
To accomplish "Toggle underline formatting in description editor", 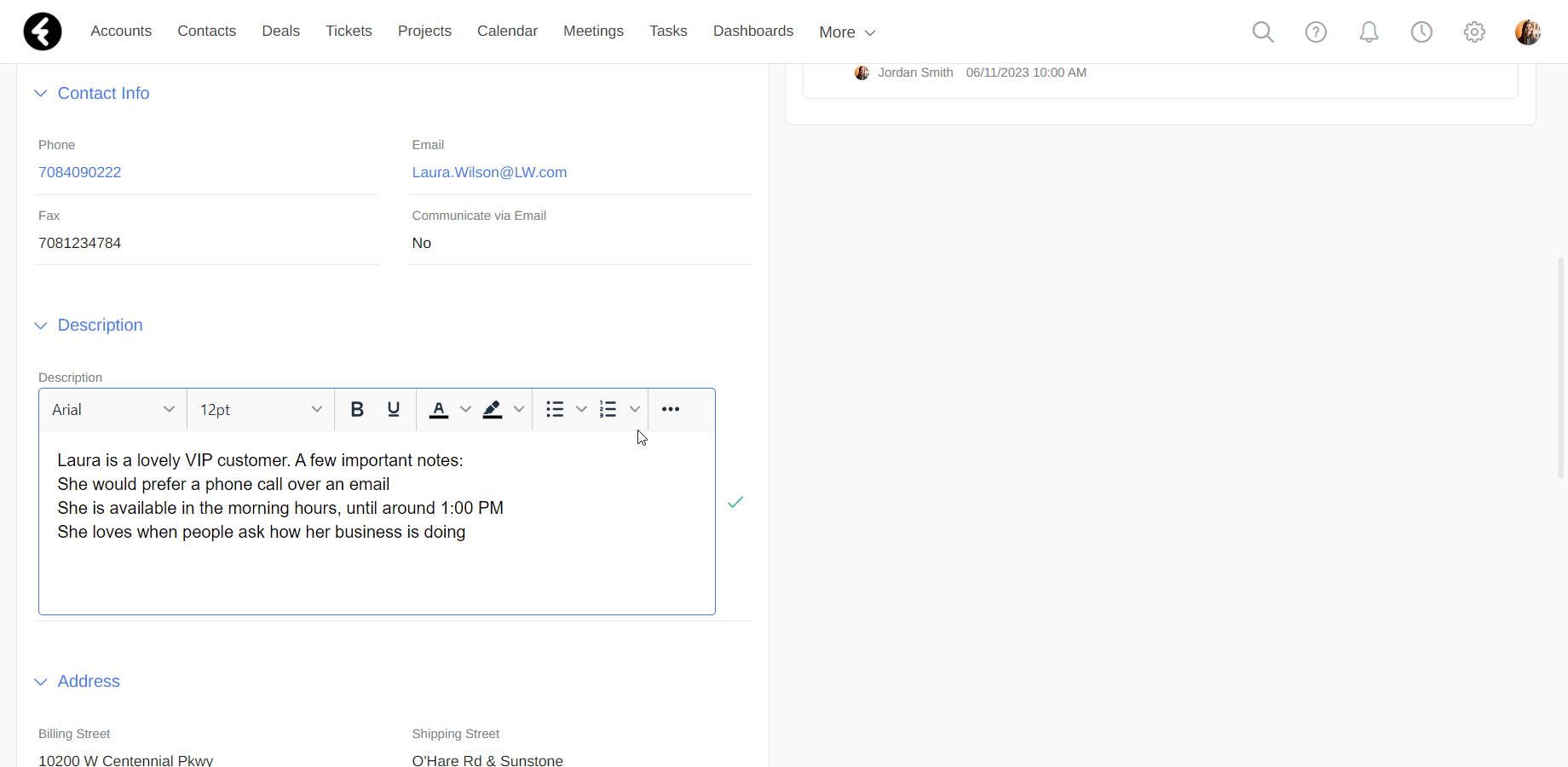I will click(393, 409).
